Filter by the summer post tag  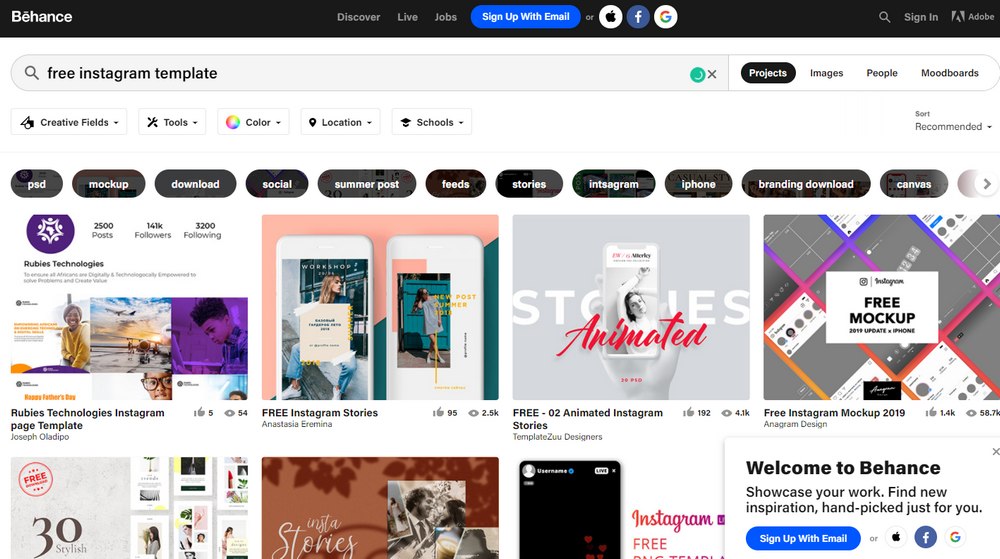click(367, 184)
